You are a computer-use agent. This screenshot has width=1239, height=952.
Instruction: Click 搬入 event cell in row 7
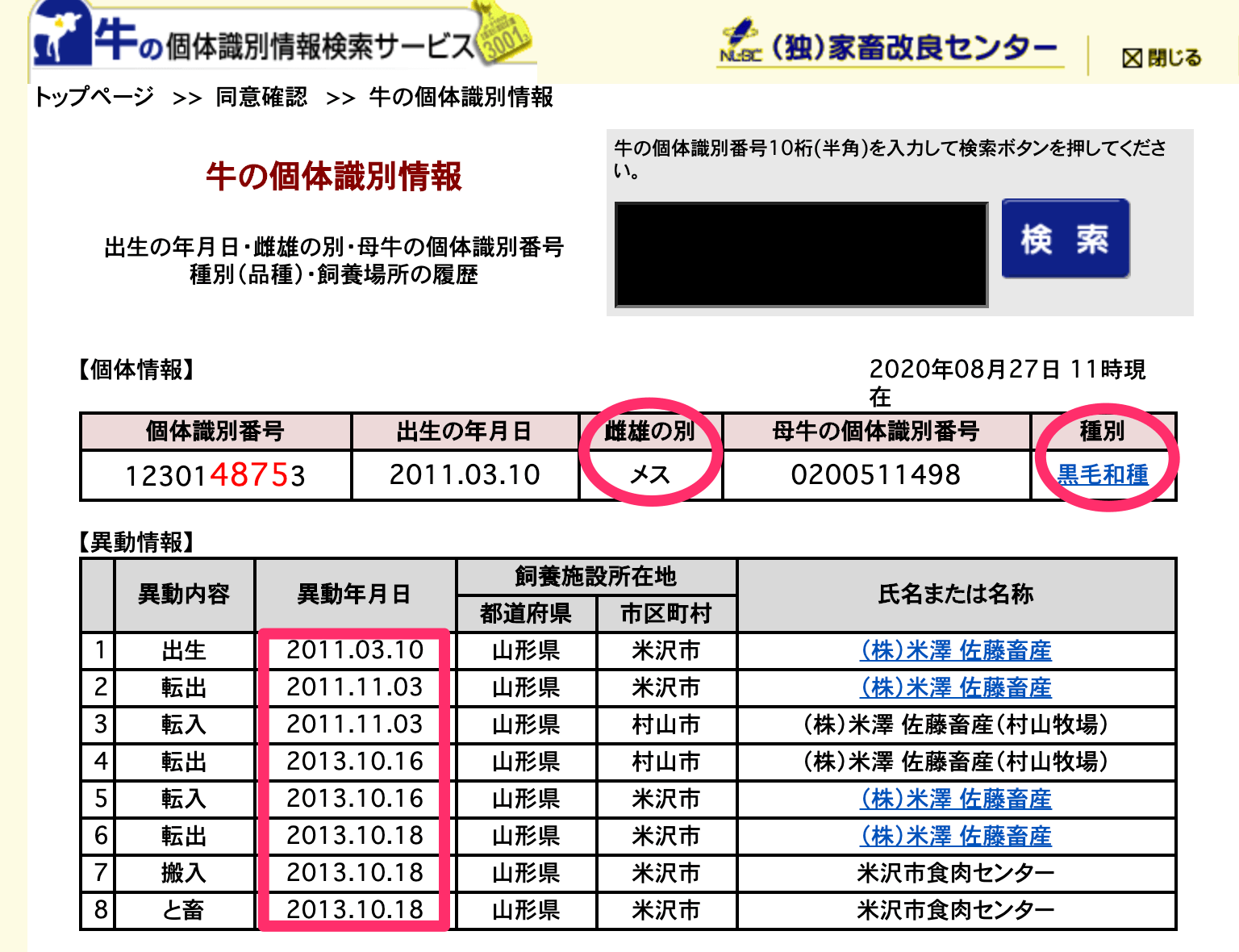(184, 873)
